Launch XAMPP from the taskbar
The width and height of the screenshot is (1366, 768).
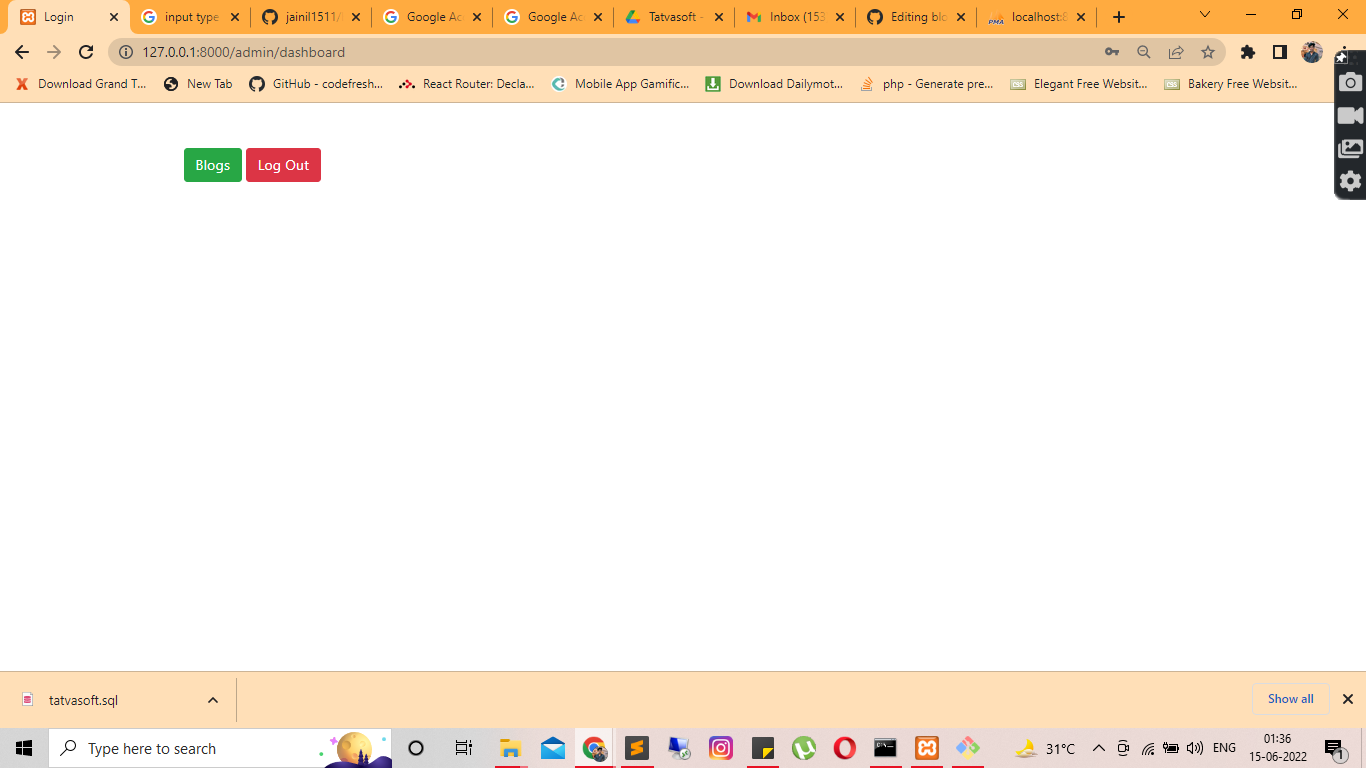(x=927, y=747)
